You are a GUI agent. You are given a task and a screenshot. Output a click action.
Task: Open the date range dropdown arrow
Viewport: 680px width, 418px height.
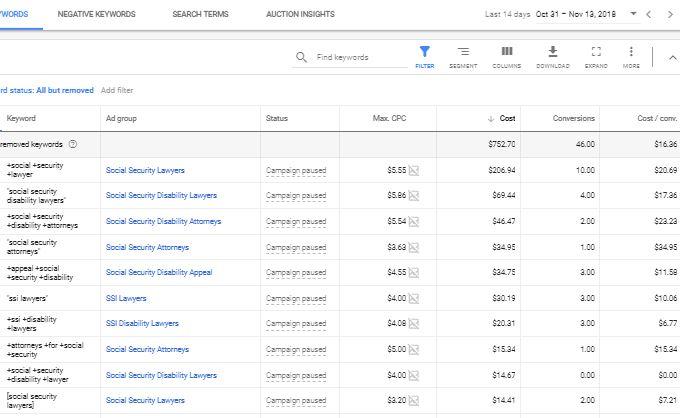(633, 14)
